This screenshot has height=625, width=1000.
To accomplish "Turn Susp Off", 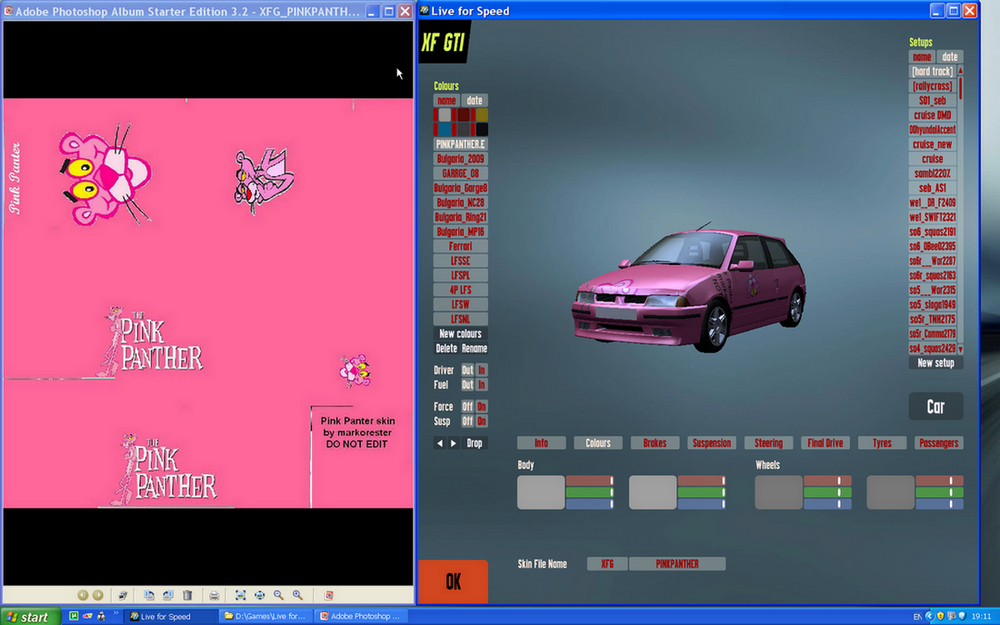I will (467, 421).
